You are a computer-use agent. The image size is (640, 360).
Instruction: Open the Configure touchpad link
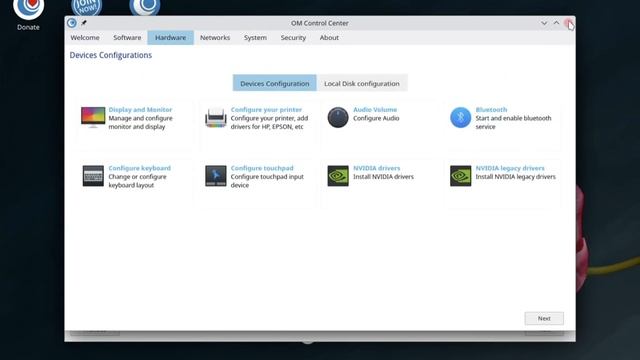262,168
